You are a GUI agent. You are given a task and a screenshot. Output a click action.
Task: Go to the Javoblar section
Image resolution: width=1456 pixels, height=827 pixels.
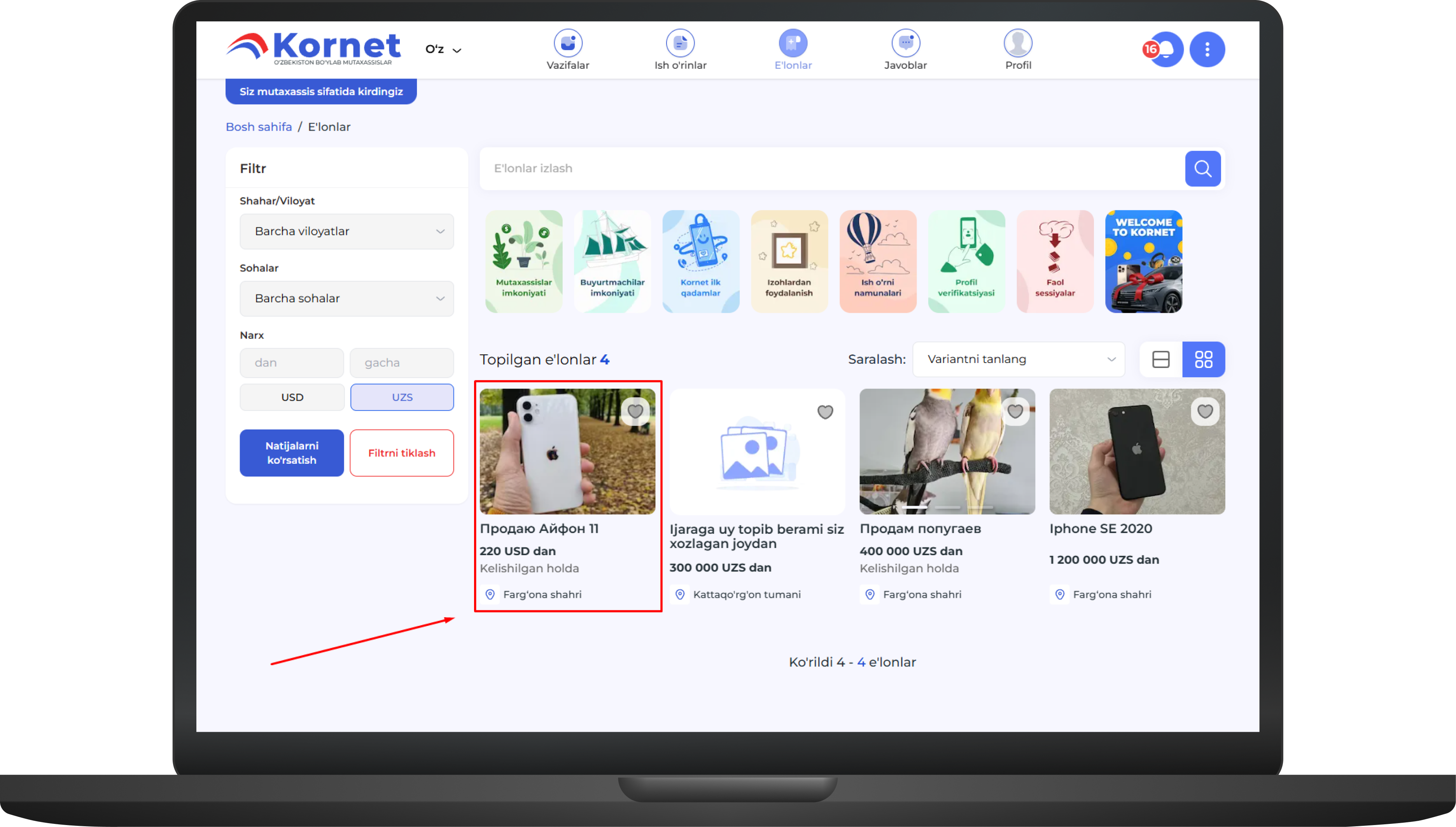[905, 44]
